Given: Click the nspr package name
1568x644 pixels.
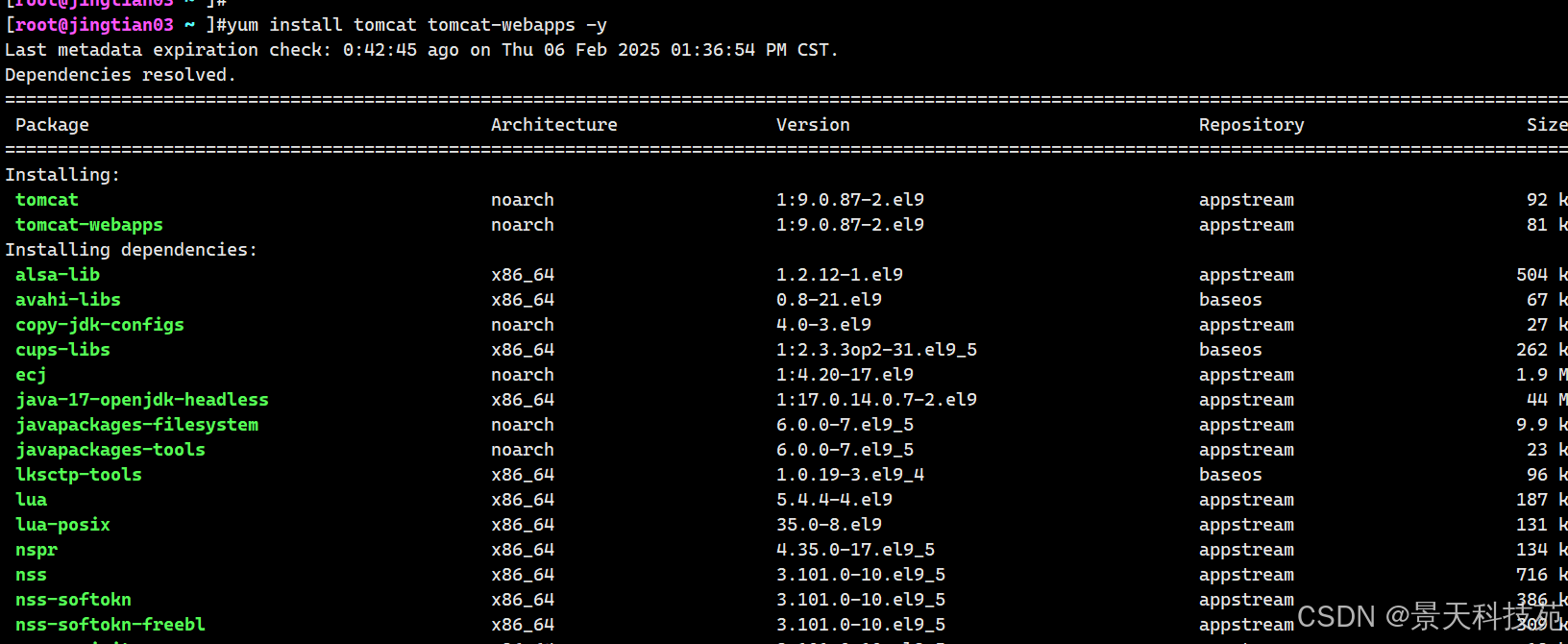Looking at the screenshot, I should [x=37, y=550].
